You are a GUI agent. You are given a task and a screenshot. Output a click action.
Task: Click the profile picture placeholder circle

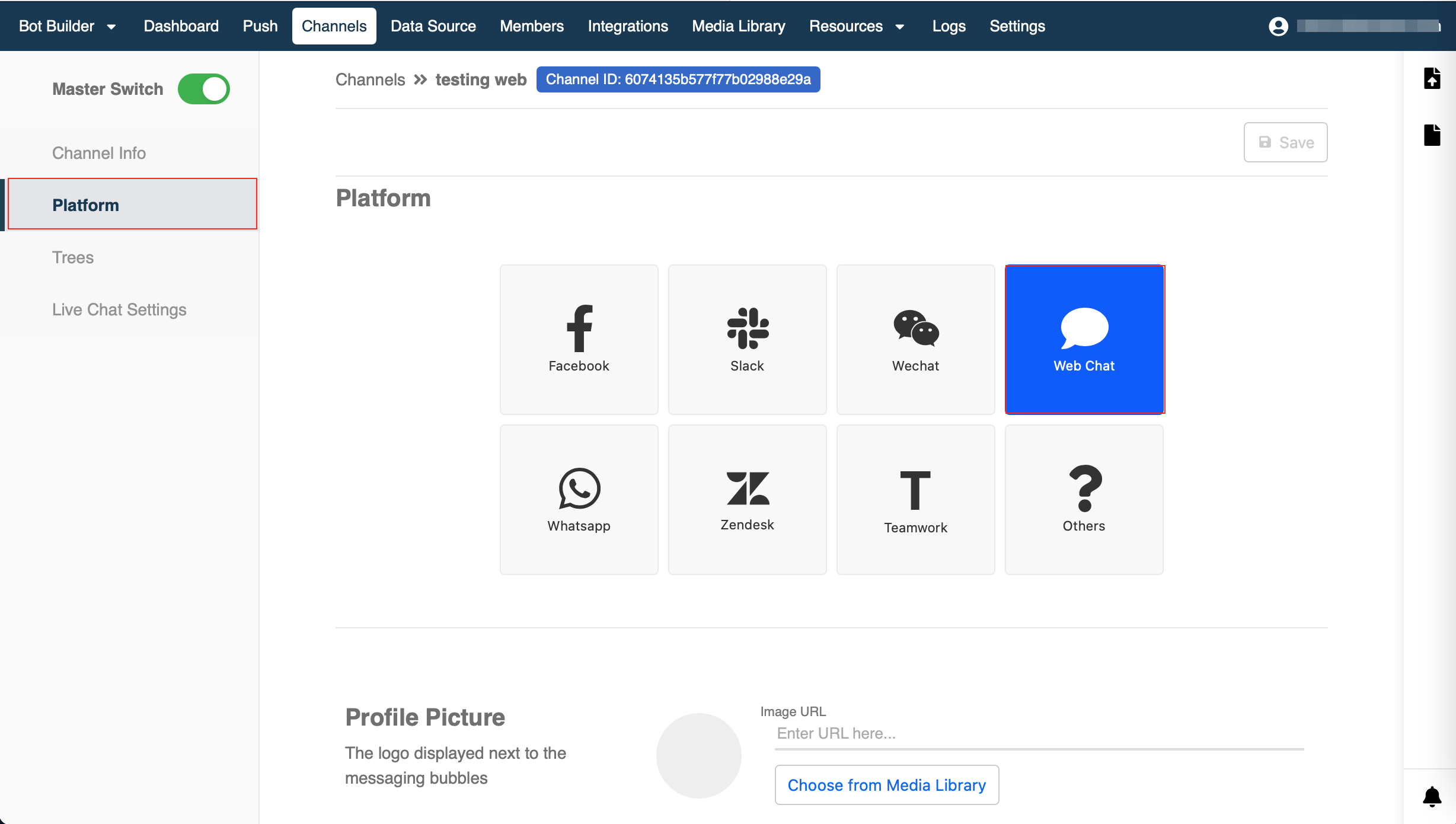698,755
